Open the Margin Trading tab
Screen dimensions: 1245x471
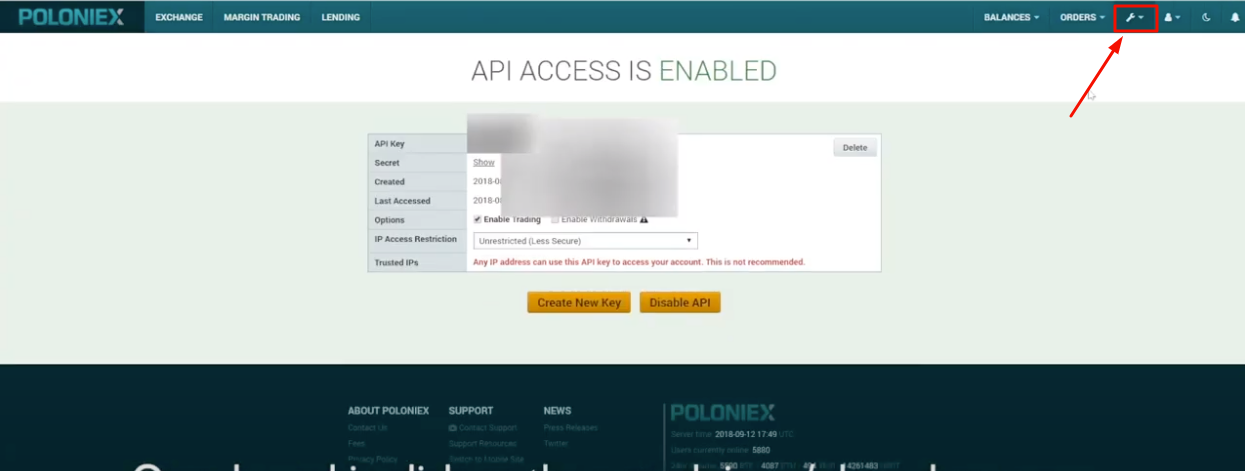tap(262, 17)
